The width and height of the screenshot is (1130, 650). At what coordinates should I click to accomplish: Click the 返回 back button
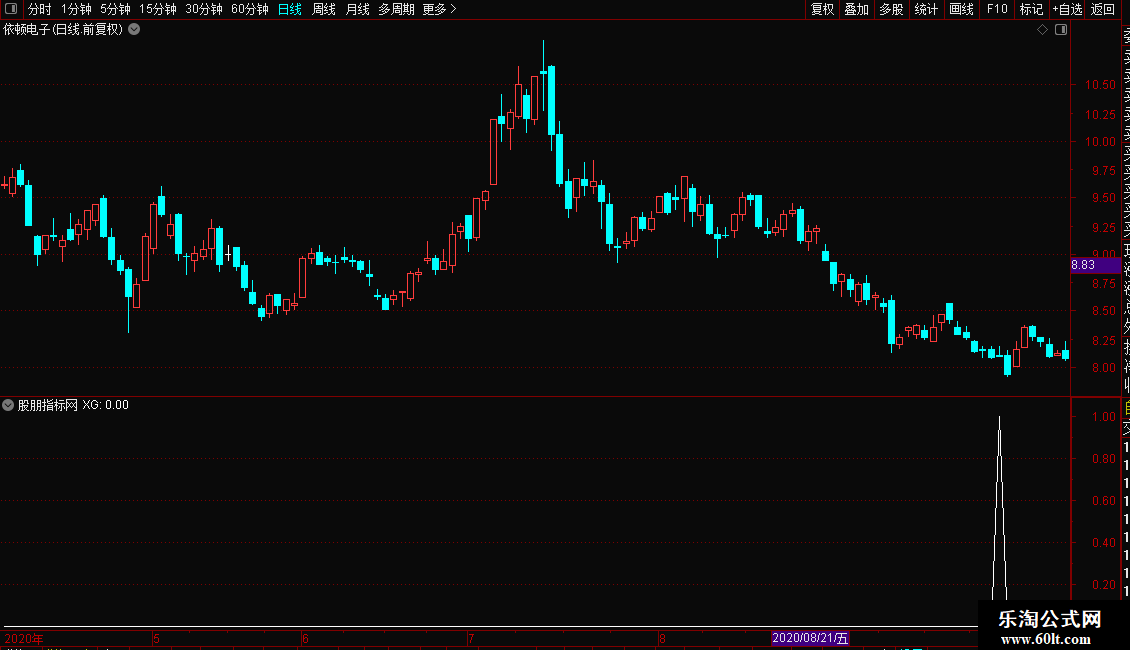coord(1103,9)
